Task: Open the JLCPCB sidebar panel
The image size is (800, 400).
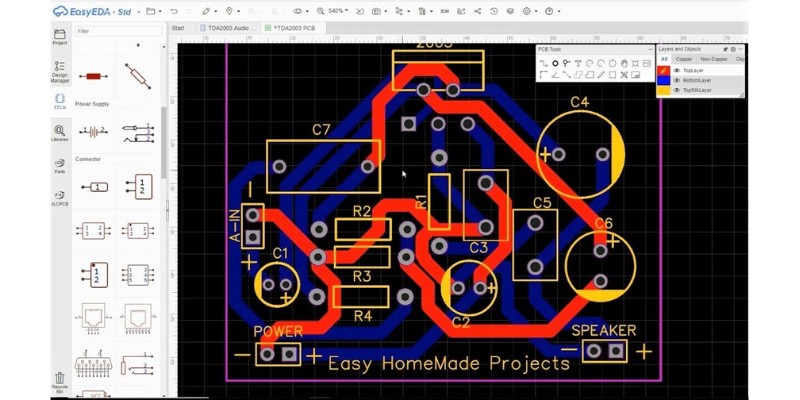Action: pos(60,198)
